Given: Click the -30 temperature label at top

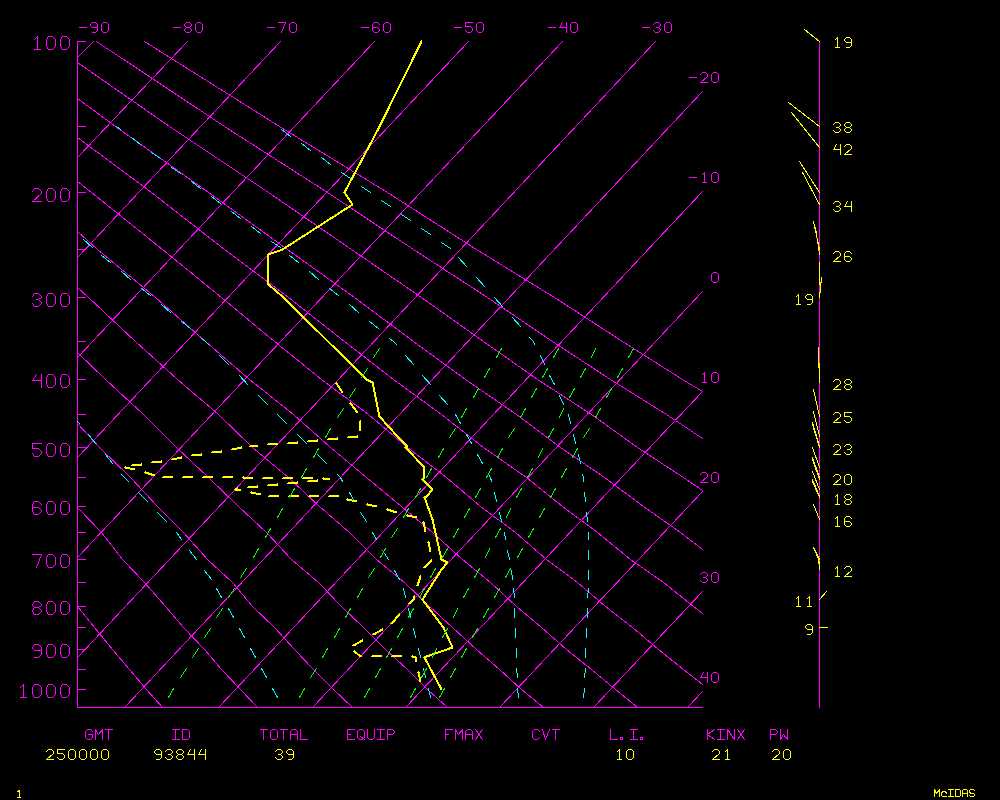Looking at the screenshot, I should pyautogui.click(x=656, y=28).
